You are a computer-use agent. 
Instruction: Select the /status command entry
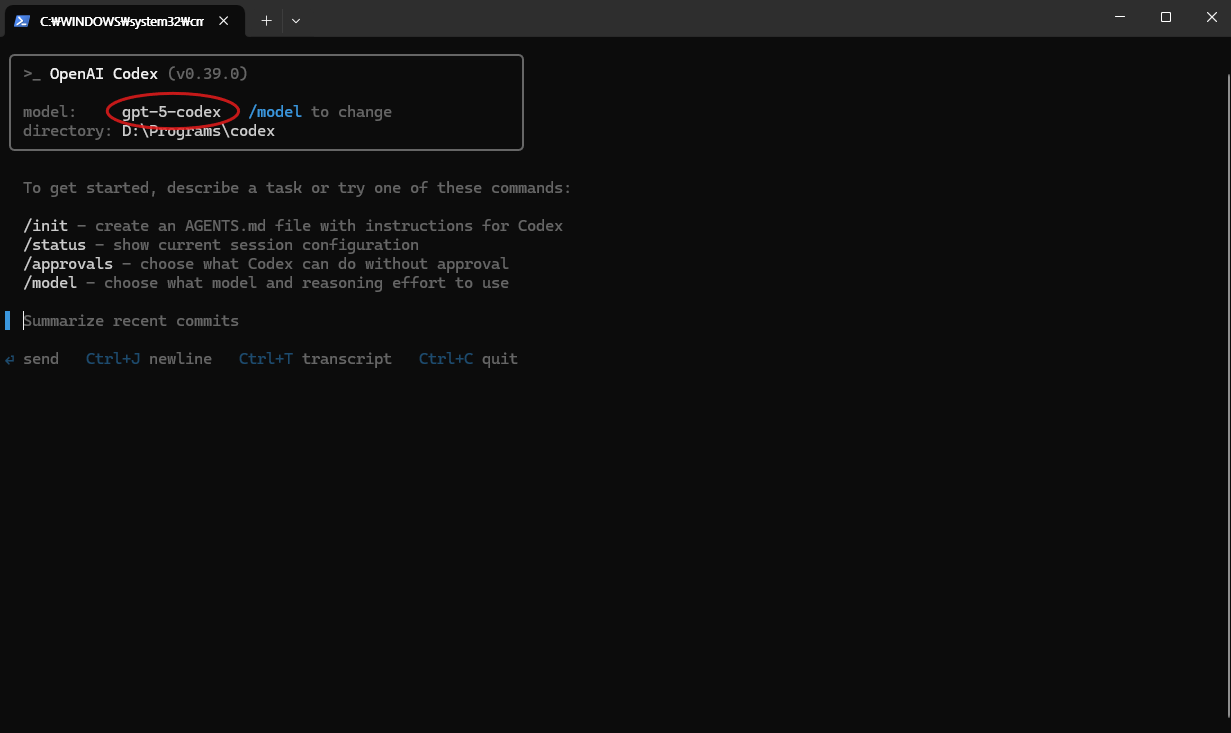tap(54, 245)
